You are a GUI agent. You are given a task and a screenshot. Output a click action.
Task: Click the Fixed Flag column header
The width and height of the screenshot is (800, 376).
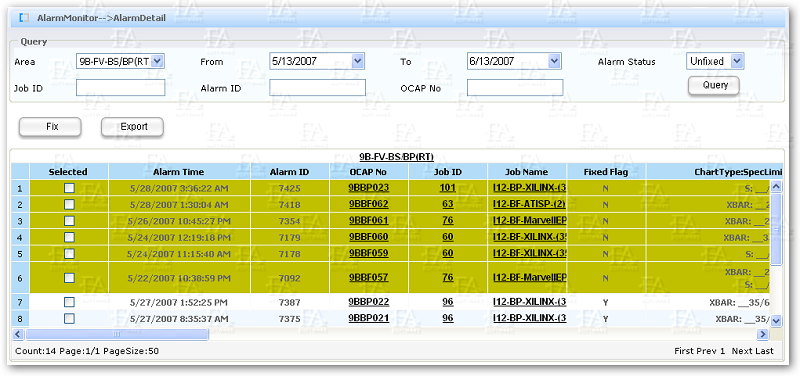coord(606,172)
